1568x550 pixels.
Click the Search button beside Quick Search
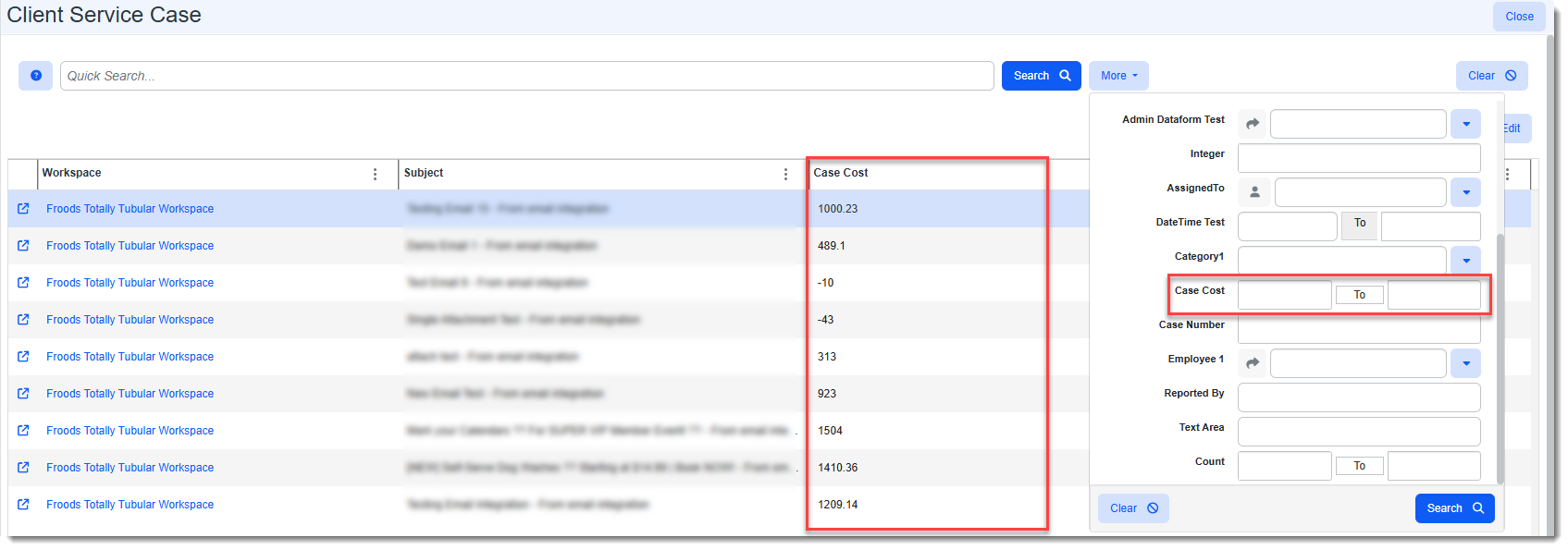click(x=1041, y=76)
